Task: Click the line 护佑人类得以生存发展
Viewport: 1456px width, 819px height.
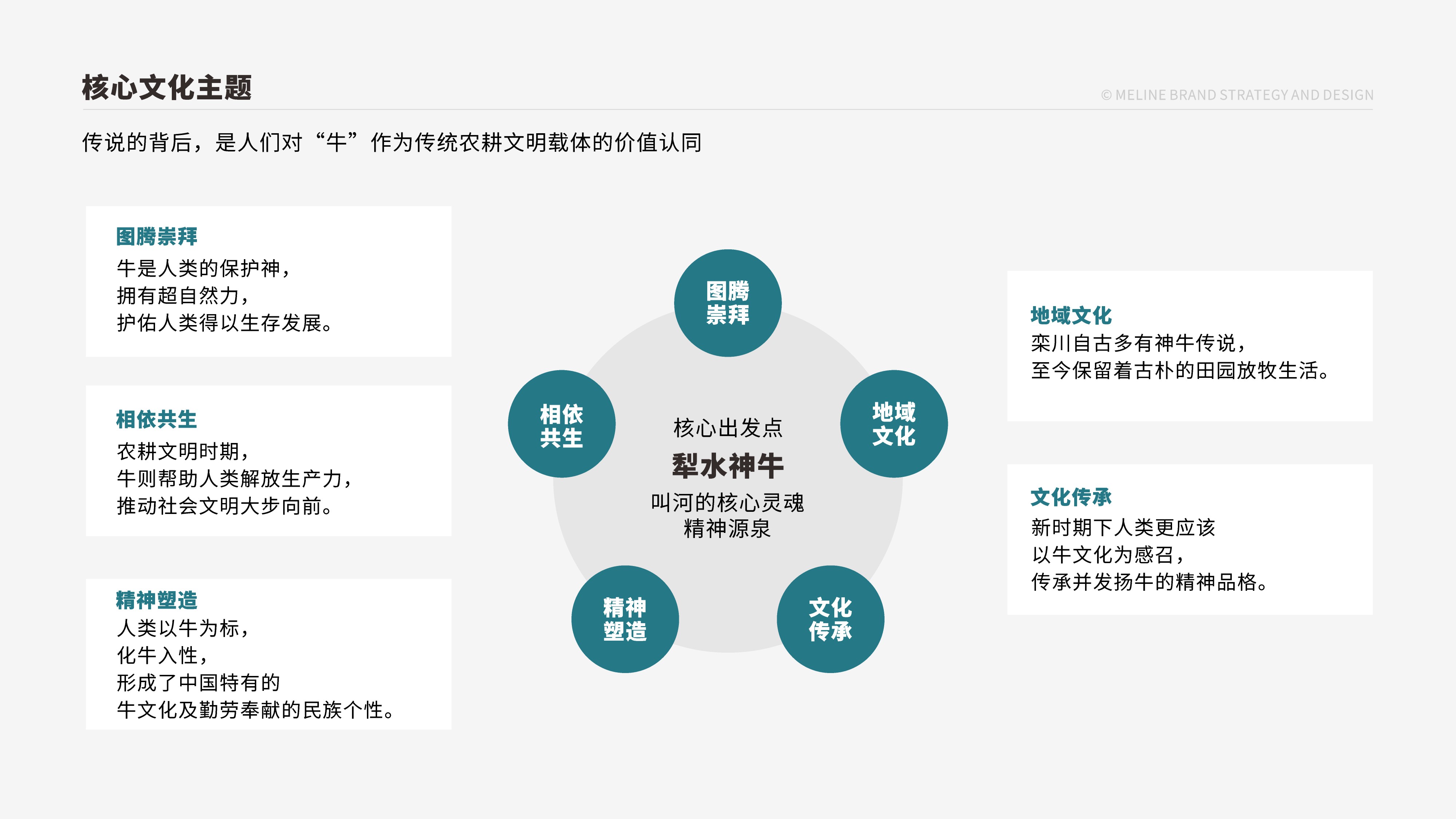Action: [225, 323]
